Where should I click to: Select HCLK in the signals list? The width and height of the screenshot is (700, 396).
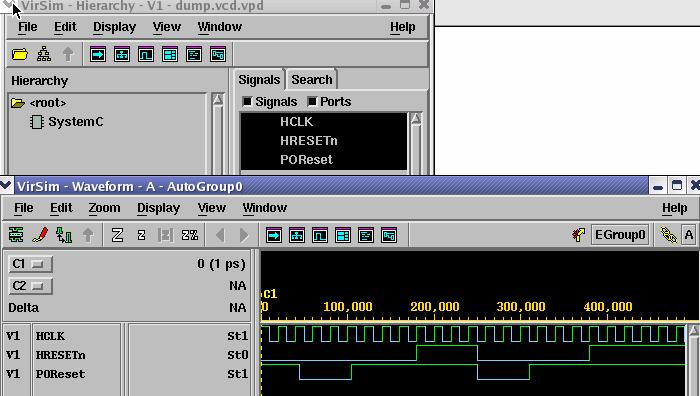324,121
